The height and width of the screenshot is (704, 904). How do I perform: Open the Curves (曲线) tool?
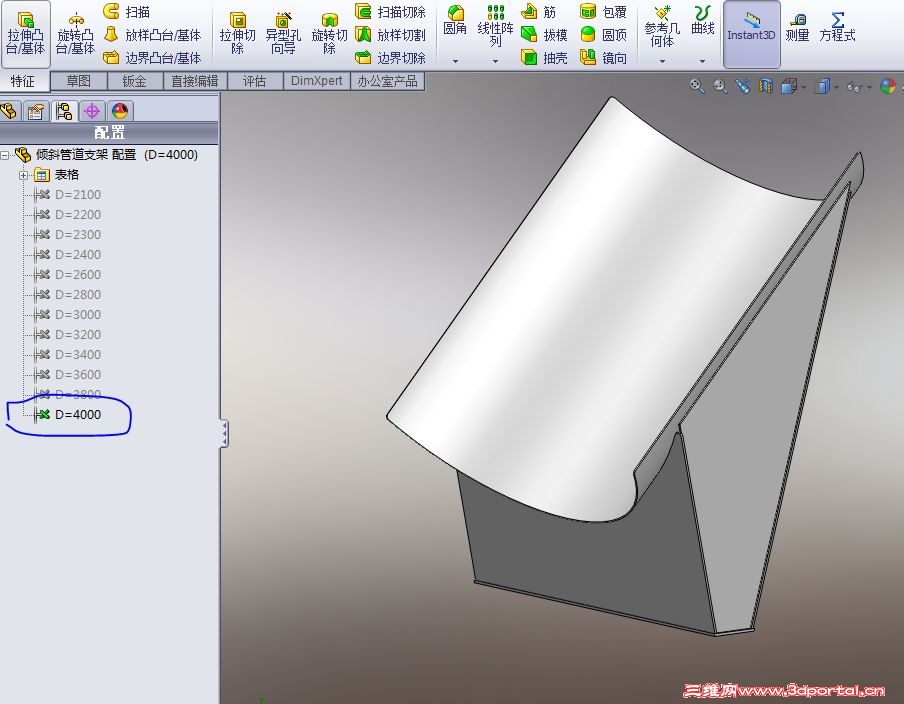pyautogui.click(x=702, y=21)
